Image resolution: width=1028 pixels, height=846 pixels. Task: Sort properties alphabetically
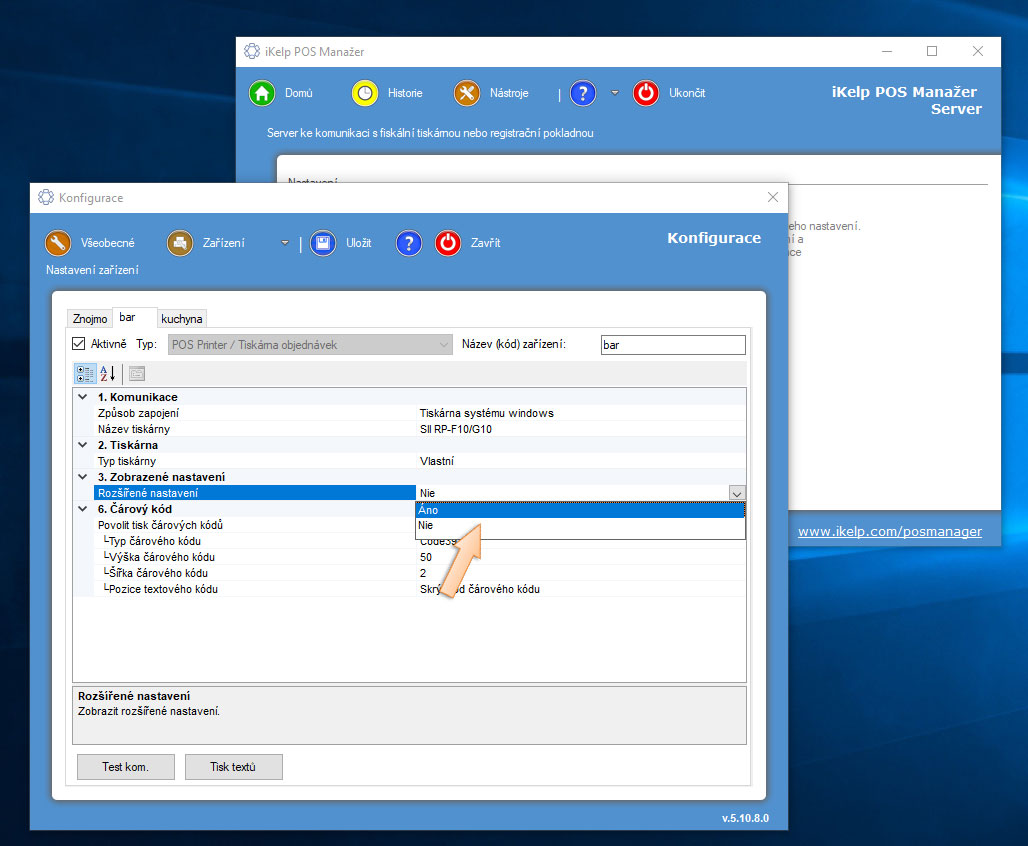[108, 374]
